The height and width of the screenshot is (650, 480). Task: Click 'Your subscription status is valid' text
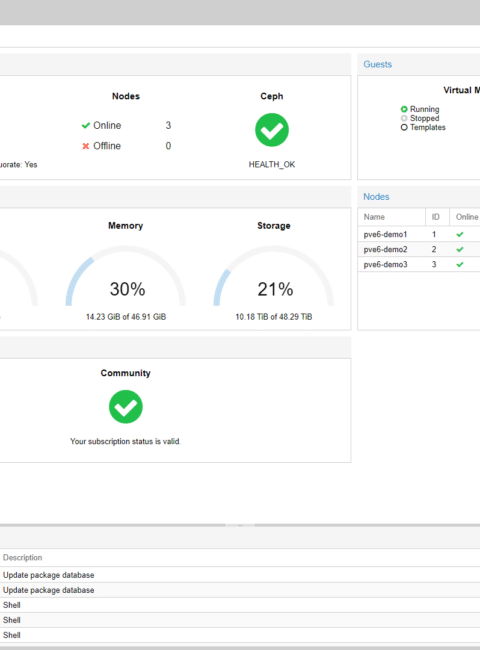click(125, 441)
